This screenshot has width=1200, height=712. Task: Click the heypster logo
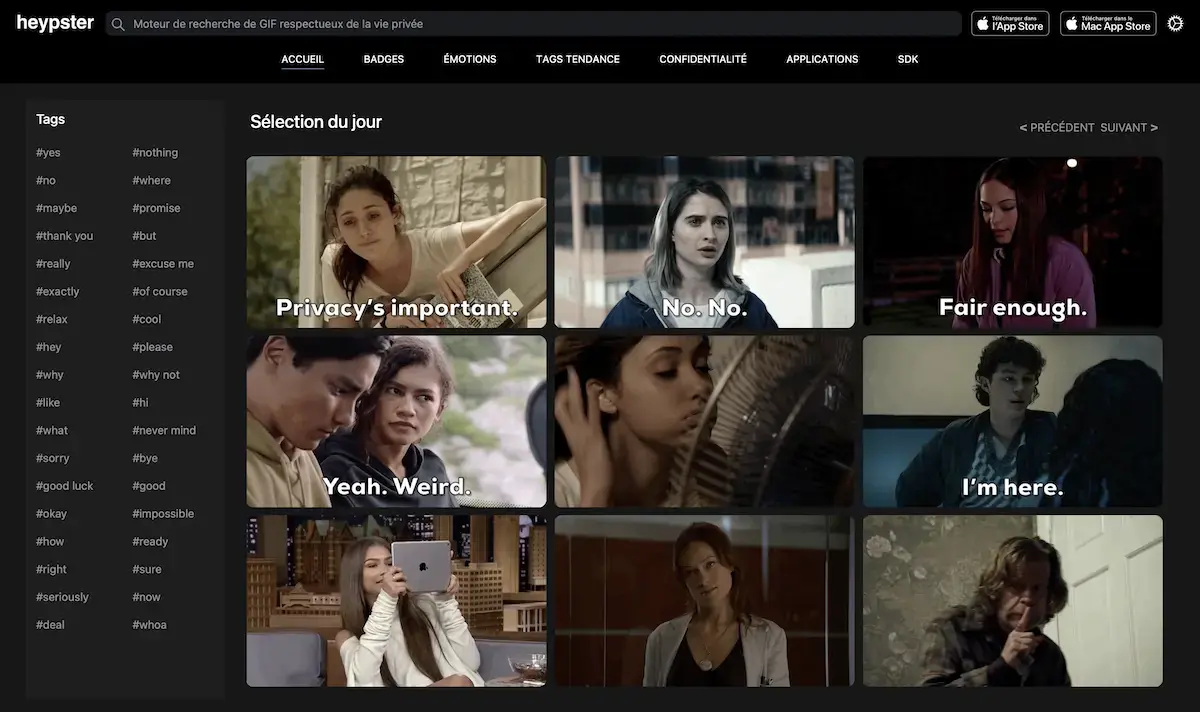pos(55,23)
